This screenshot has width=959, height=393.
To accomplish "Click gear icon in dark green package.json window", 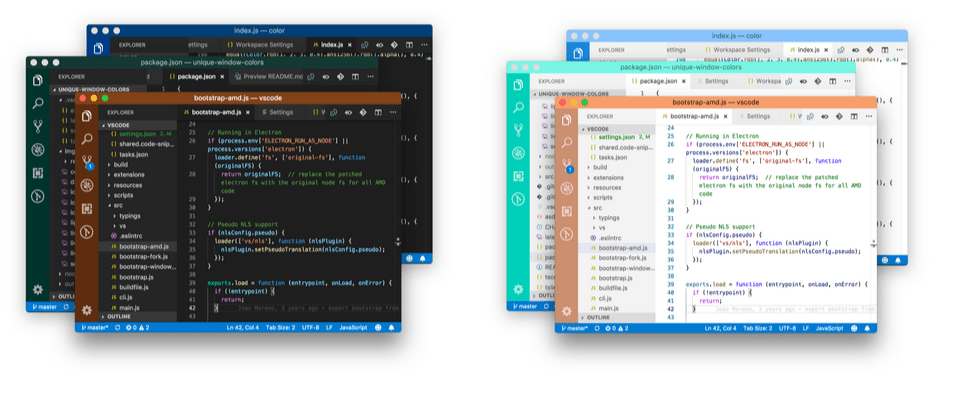I will pos(38,290).
